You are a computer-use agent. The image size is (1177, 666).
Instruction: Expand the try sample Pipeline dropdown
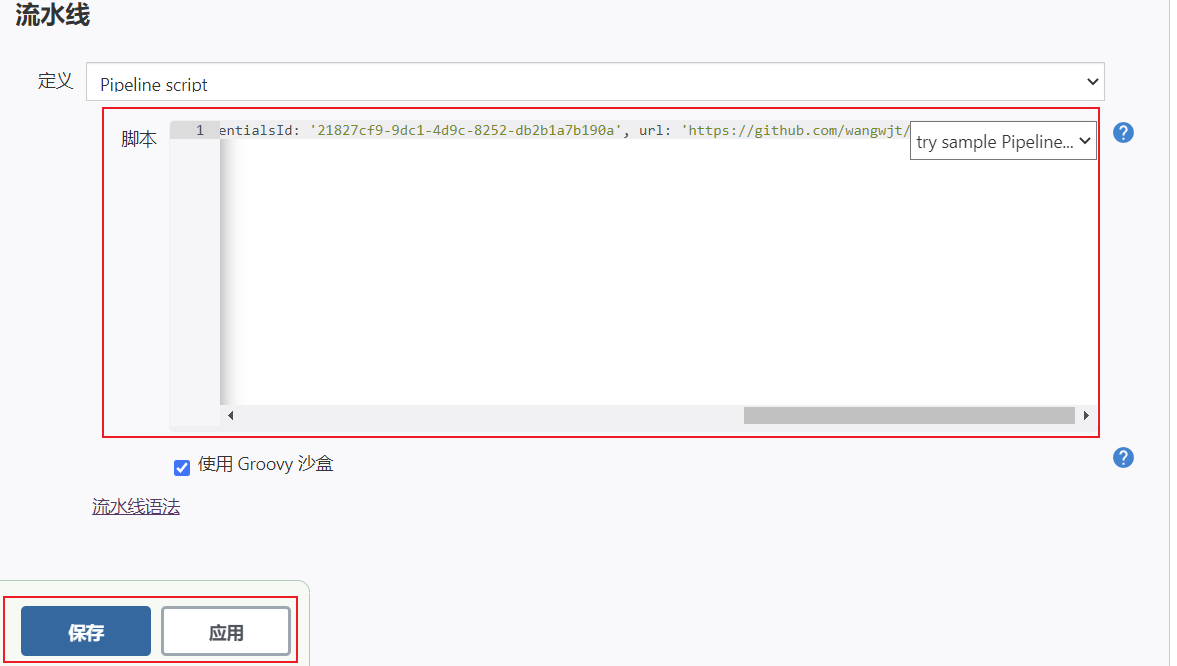(1003, 141)
